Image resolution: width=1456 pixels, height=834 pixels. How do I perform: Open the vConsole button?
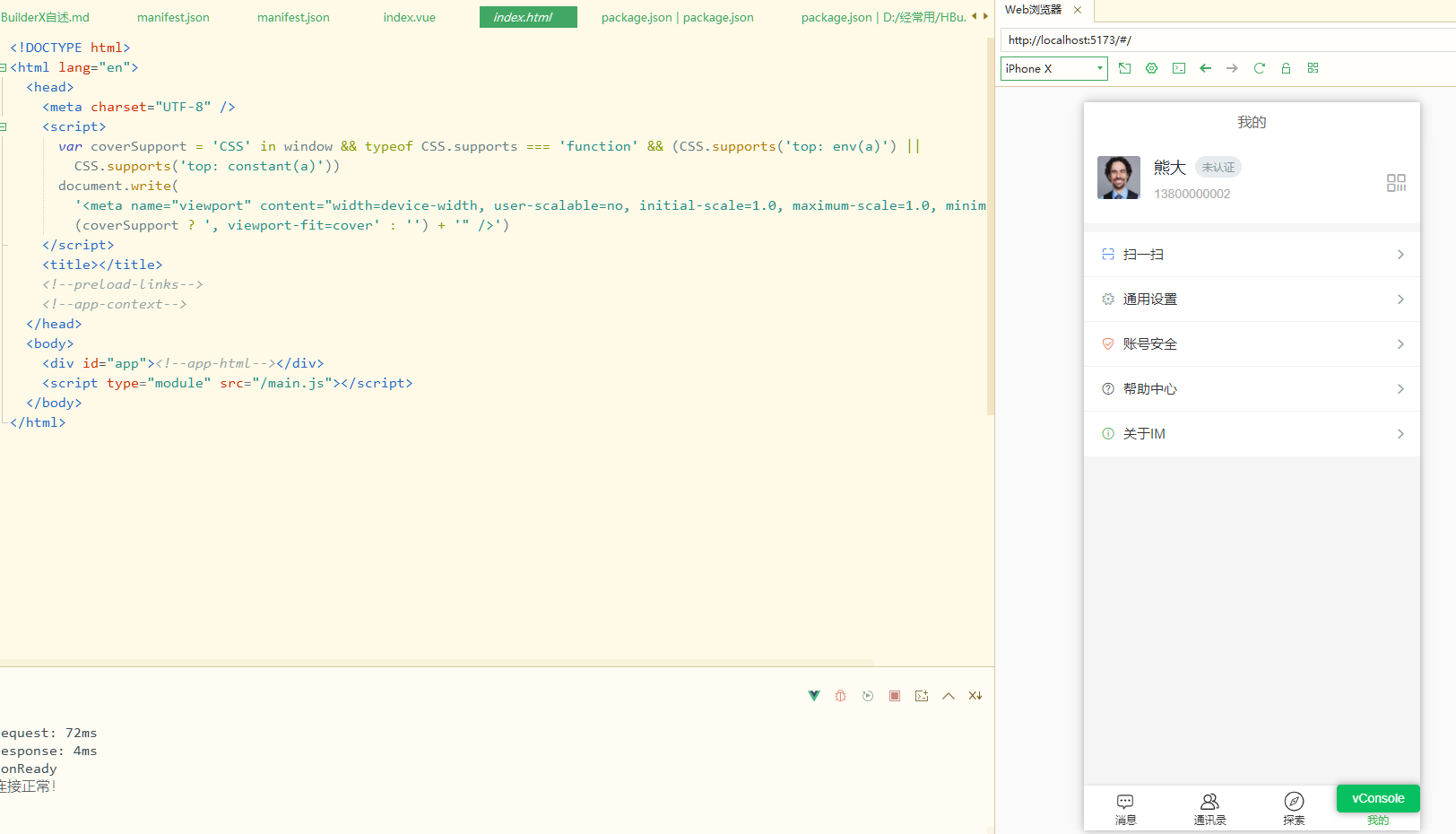click(x=1378, y=798)
